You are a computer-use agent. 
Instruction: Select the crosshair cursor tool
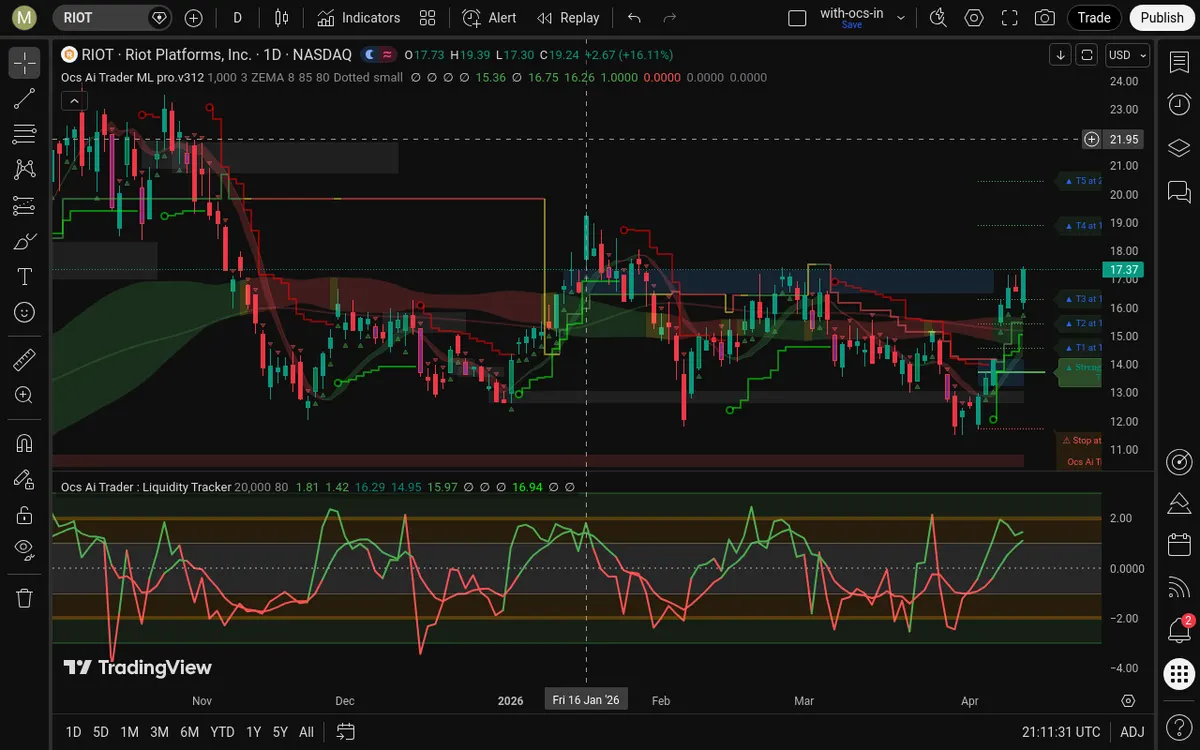point(25,63)
